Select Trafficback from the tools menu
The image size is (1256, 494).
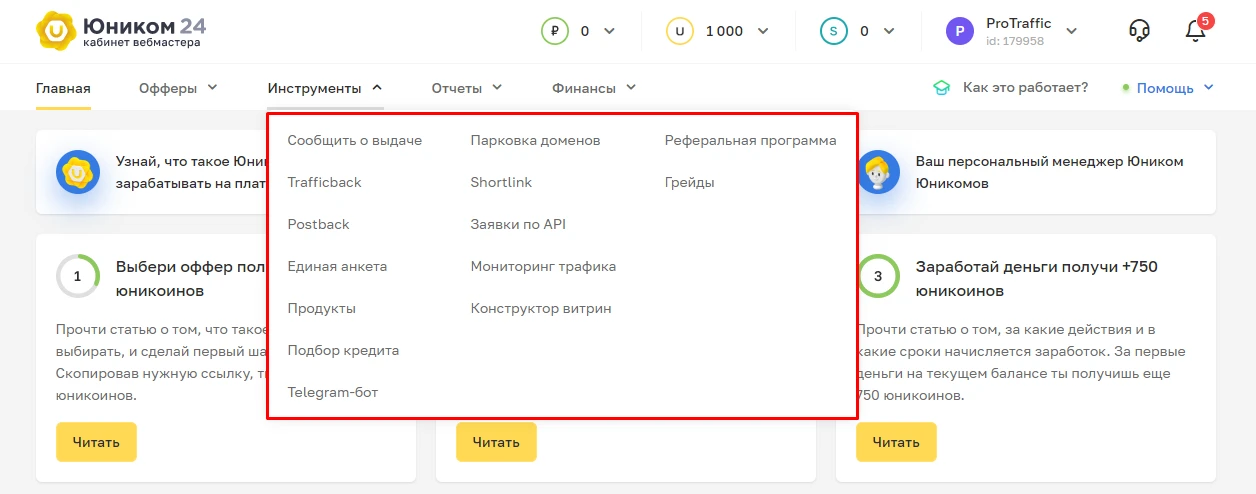point(324,182)
